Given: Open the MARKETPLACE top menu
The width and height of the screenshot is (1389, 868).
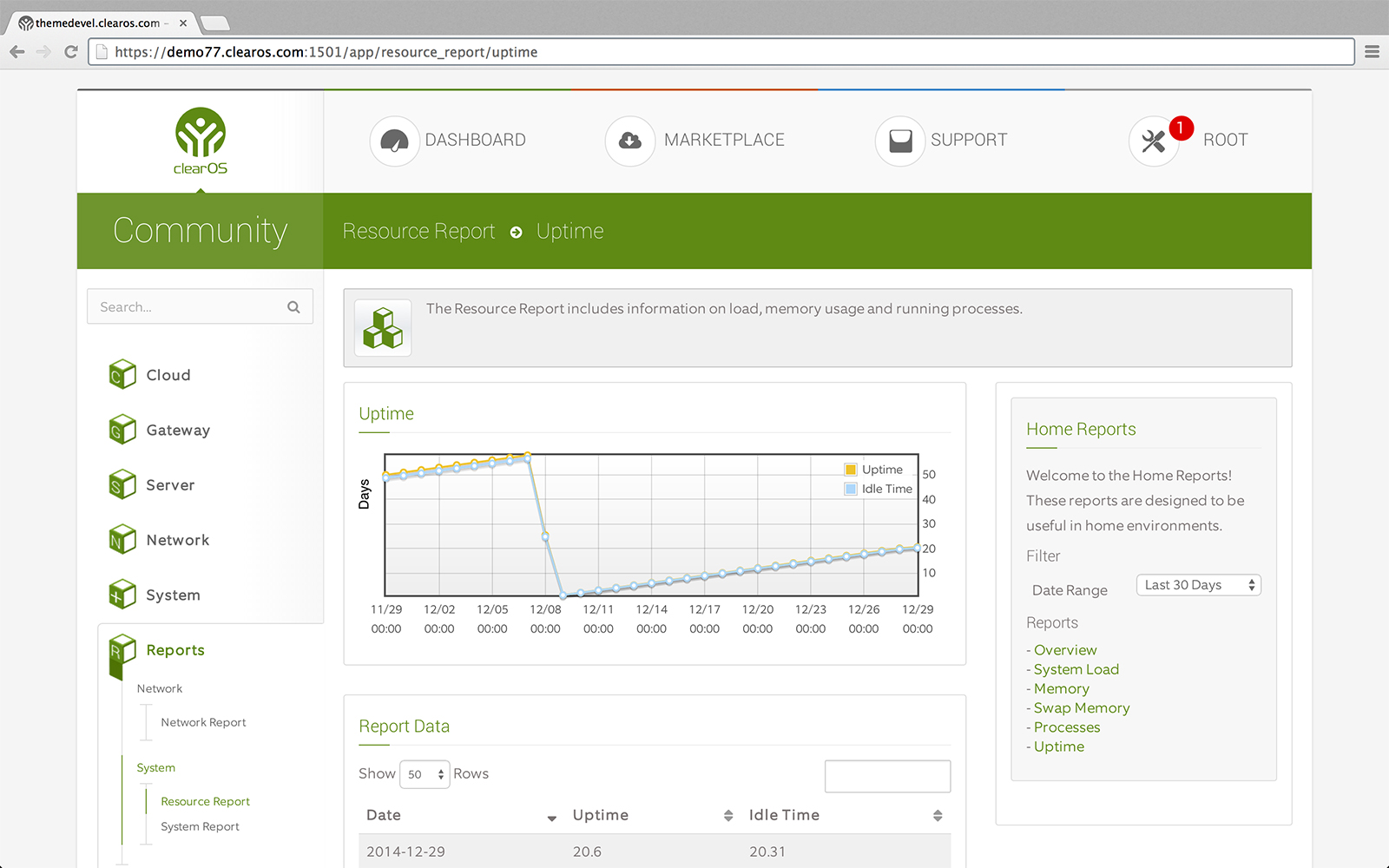Looking at the screenshot, I should (724, 140).
